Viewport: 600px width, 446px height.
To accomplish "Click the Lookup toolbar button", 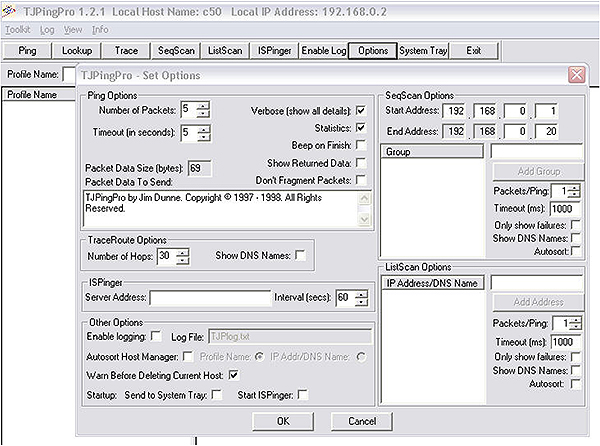I will 77,50.
